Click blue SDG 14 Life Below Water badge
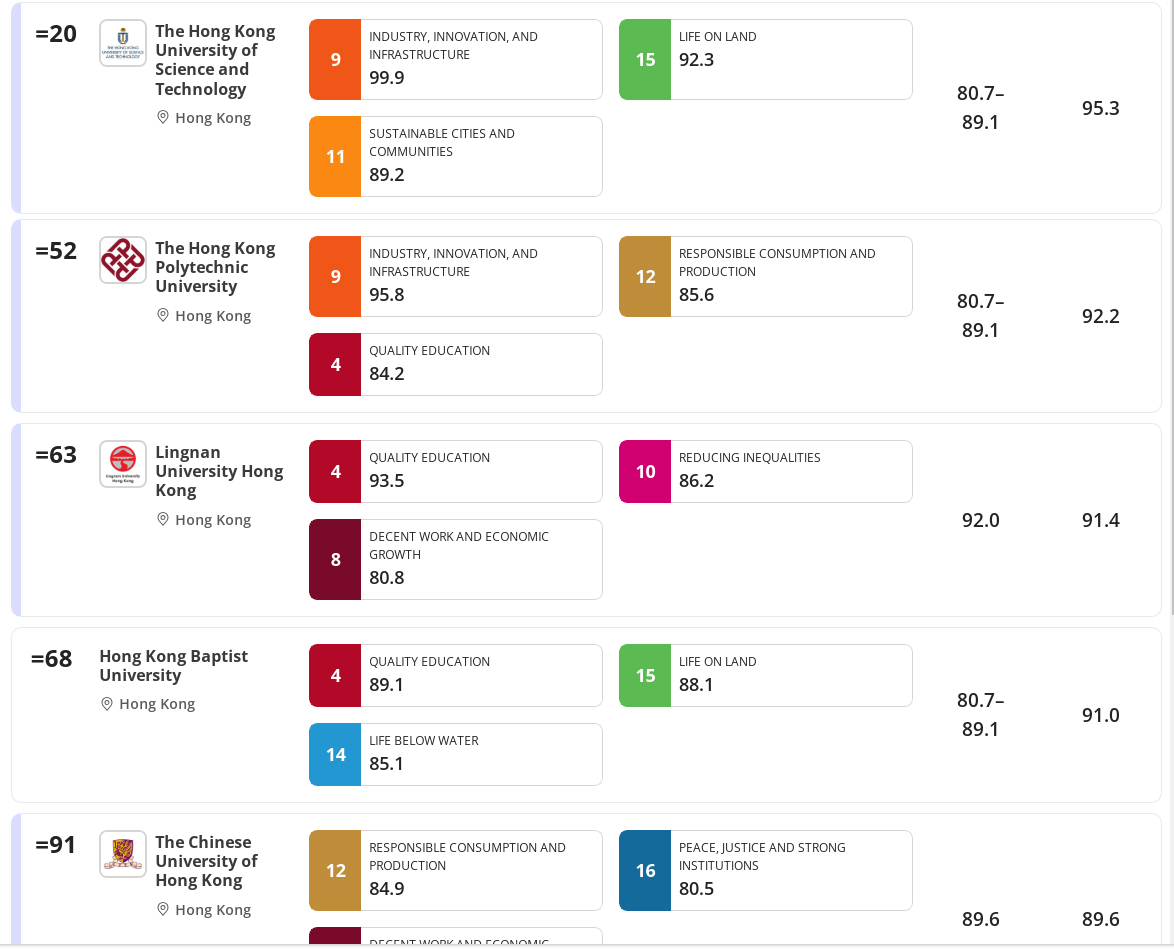 point(335,754)
